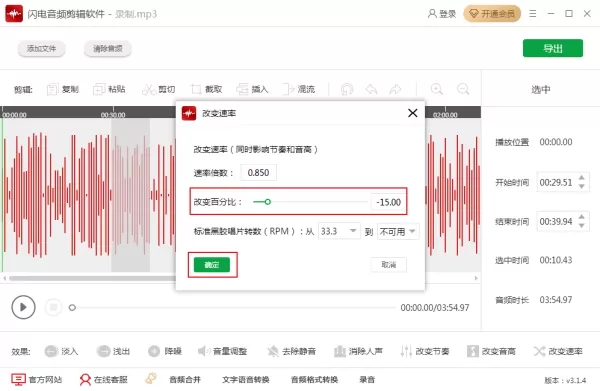Click the Paste (粘贴) tool icon
The image size is (600, 391).
tap(99, 89)
